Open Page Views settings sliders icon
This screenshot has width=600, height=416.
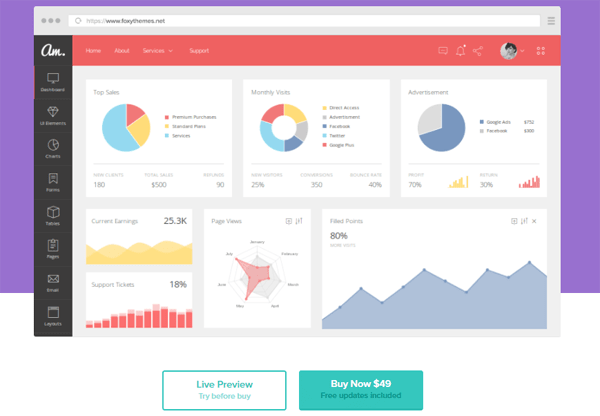pyautogui.click(x=299, y=221)
